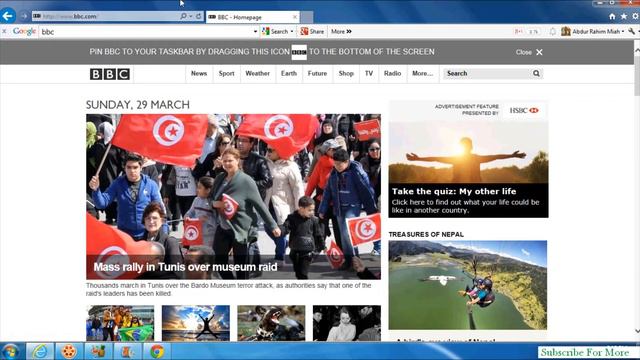Open the Mass rally in Tunis headline
This screenshot has height=360, width=640.
coord(185,267)
